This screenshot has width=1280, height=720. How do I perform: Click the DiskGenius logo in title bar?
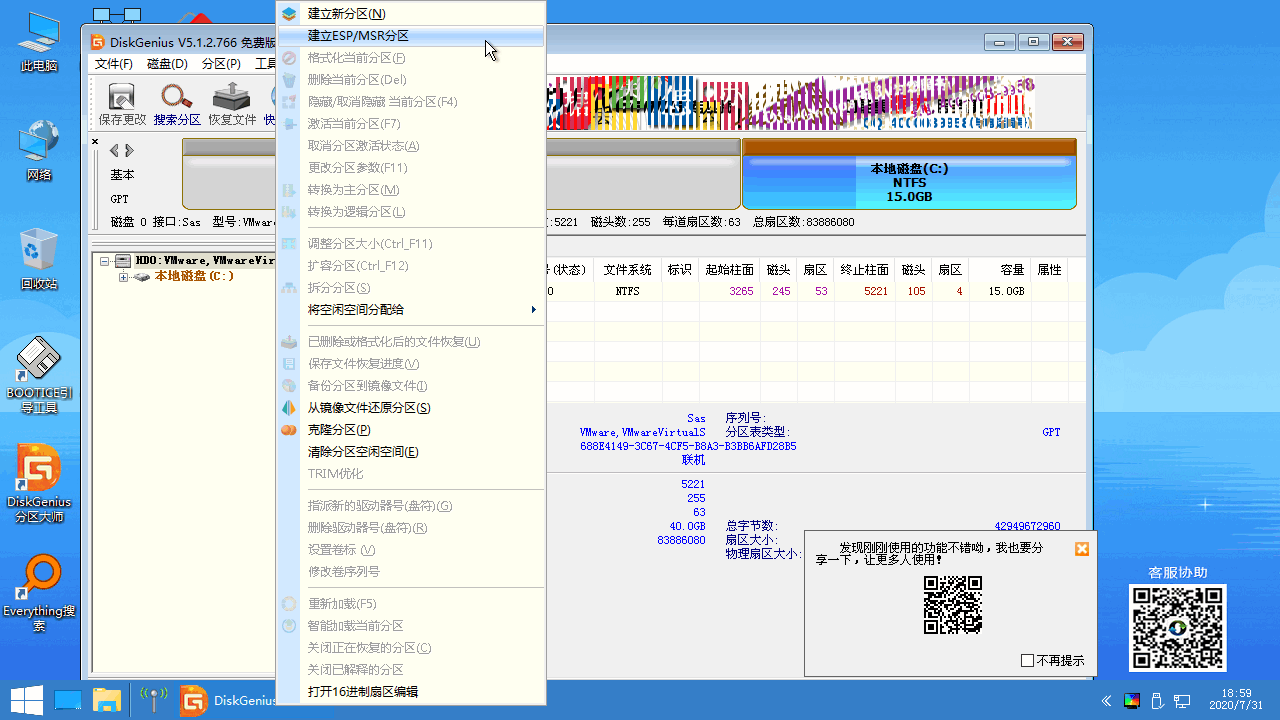(x=97, y=42)
